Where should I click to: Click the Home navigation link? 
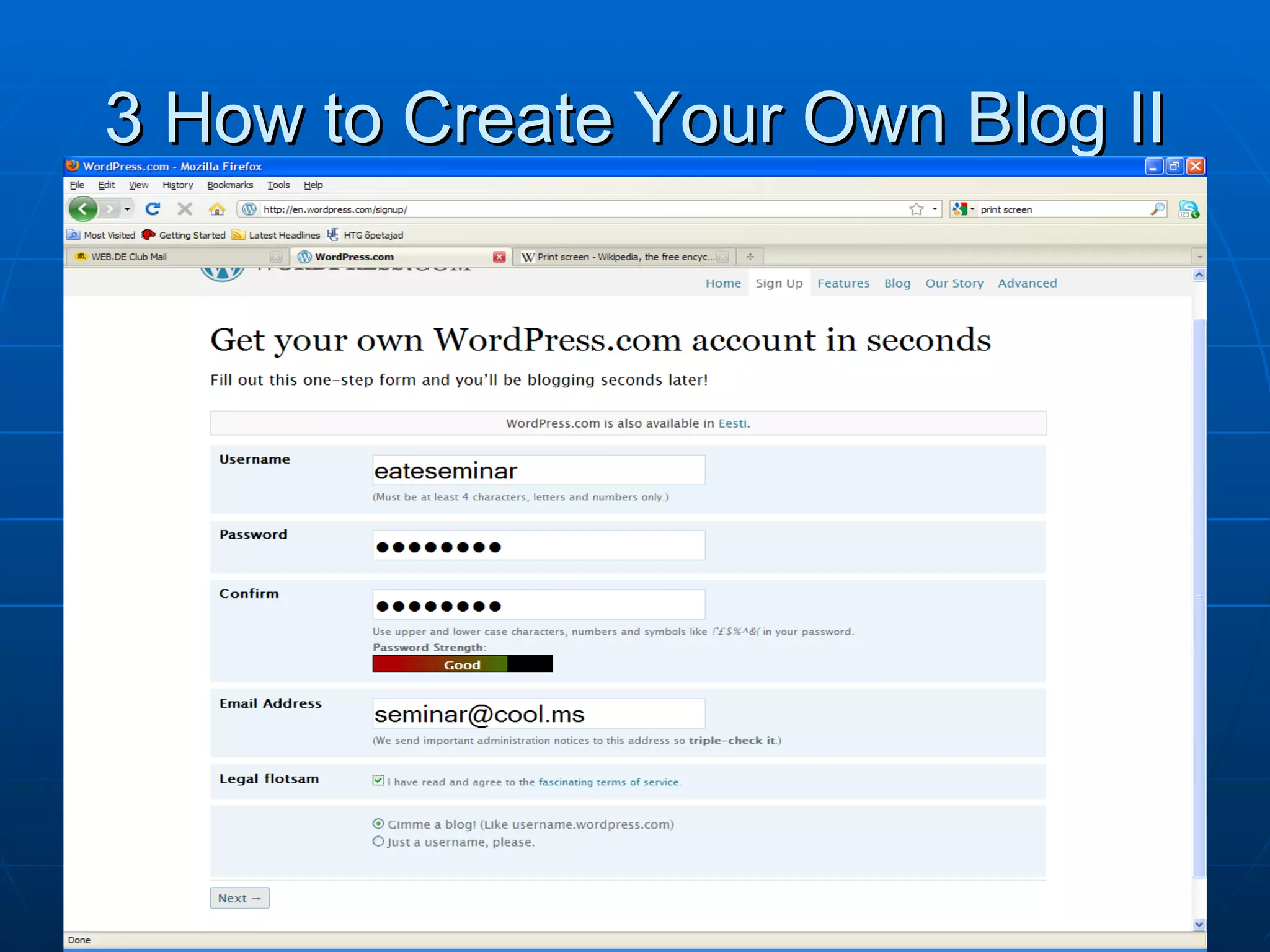(723, 283)
